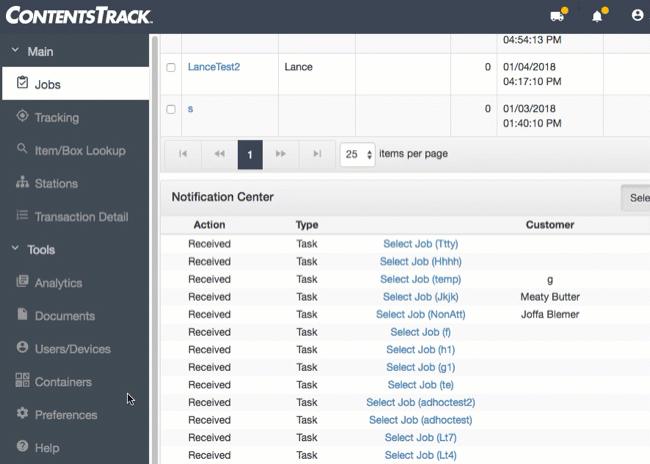Click the Help question mark icon

tap(22, 446)
